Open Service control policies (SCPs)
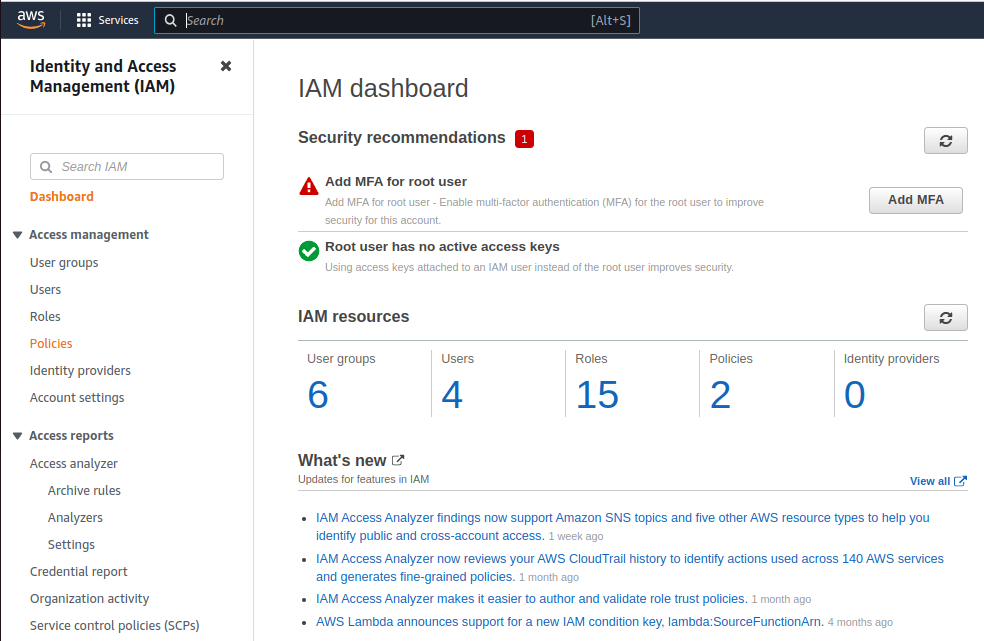Viewport: 984px width, 641px height. coord(115,625)
